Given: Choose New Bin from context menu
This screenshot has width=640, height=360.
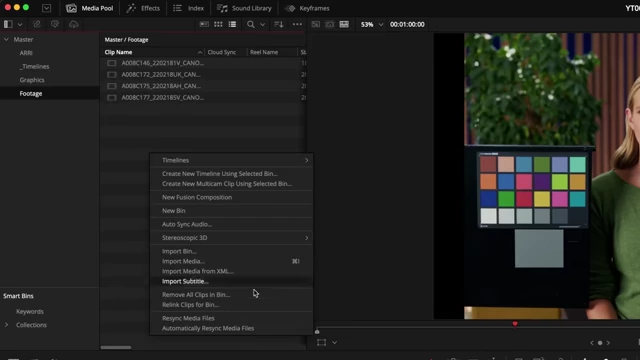Looking at the screenshot, I should [x=231, y=211].
